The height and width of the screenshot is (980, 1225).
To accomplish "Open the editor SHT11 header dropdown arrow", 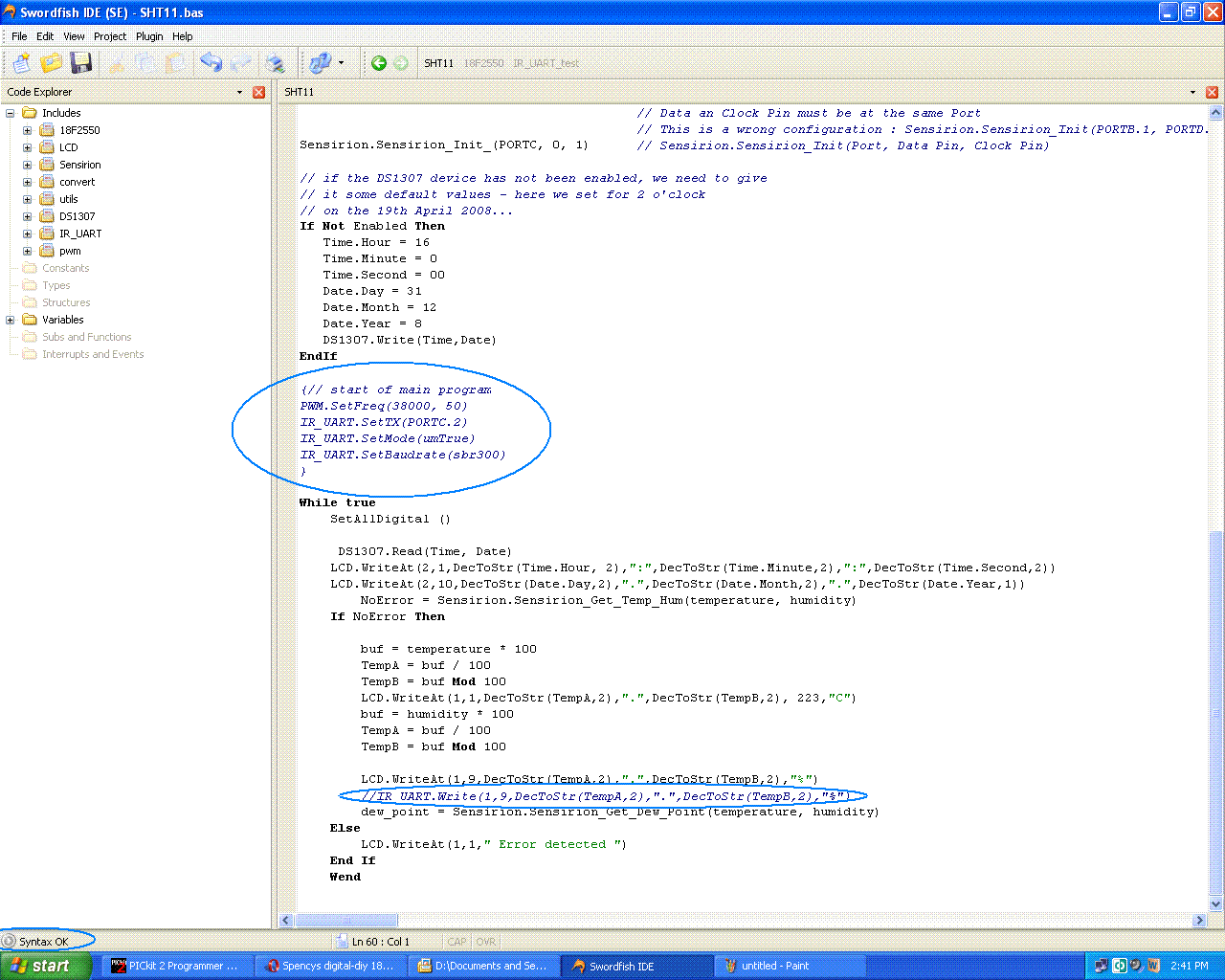I will (x=1192, y=92).
